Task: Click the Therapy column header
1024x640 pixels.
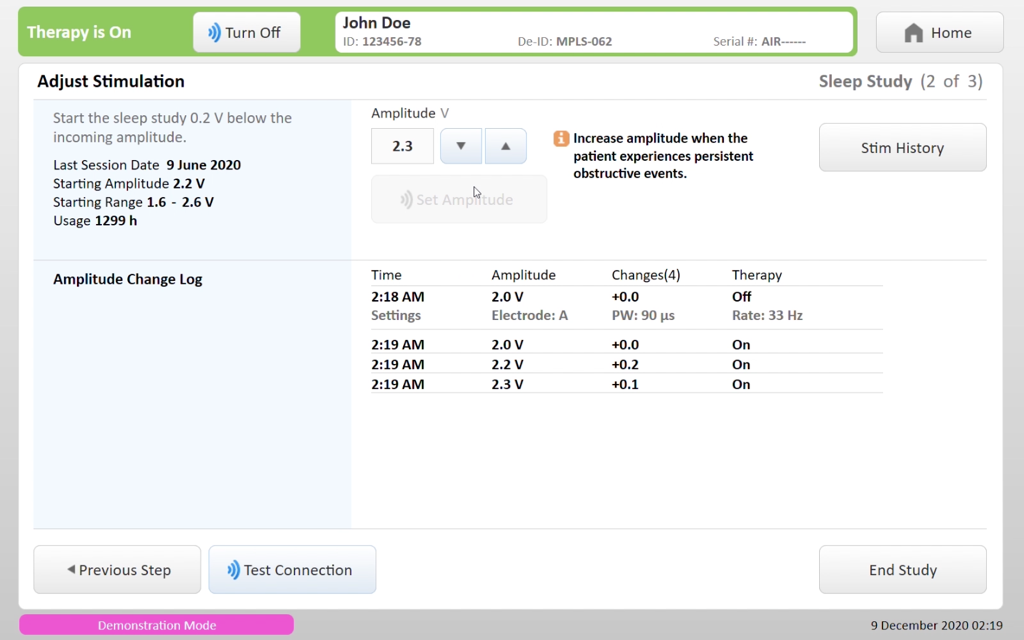Action: 757,275
